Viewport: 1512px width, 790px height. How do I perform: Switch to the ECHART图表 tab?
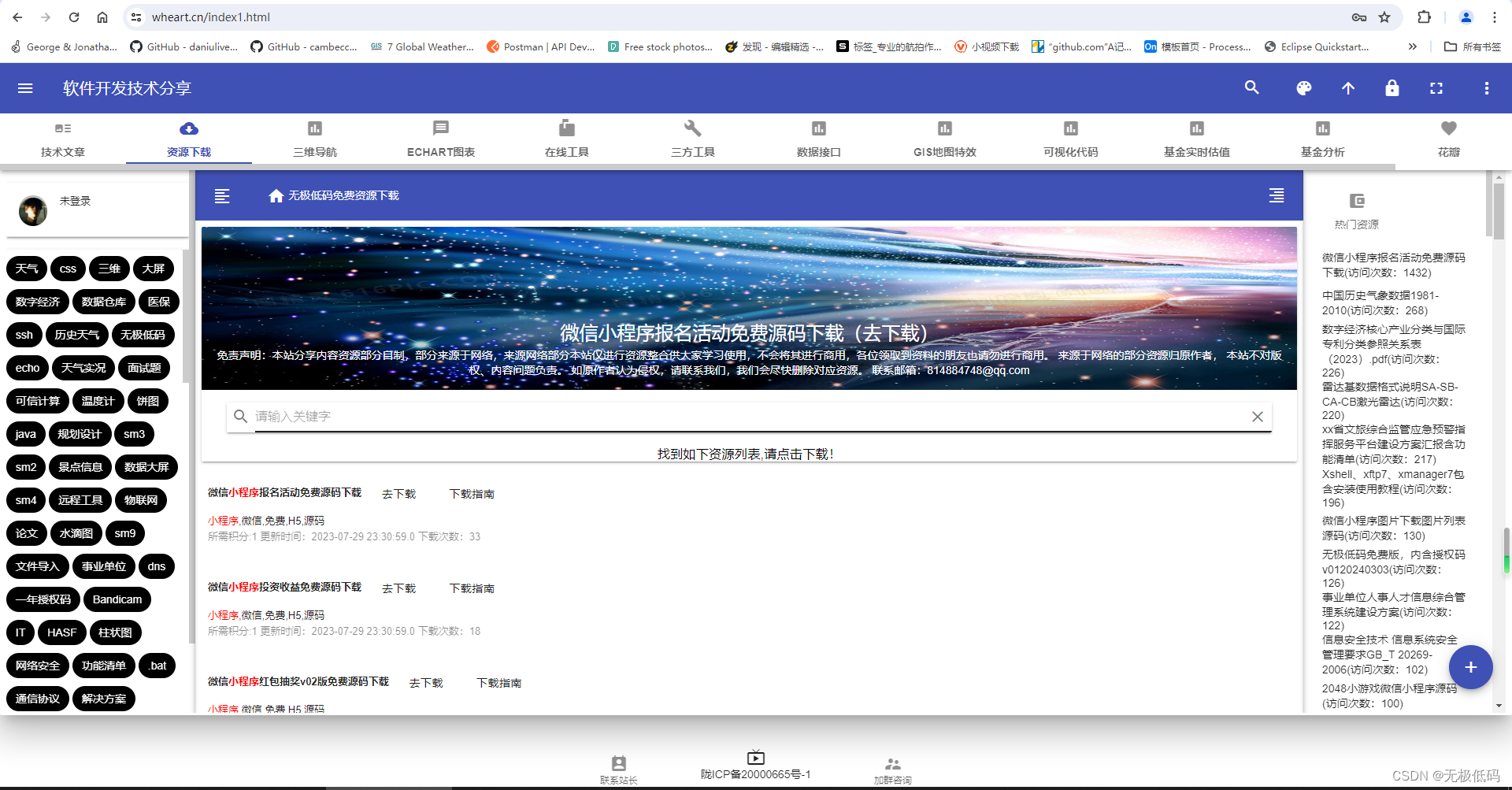441,139
